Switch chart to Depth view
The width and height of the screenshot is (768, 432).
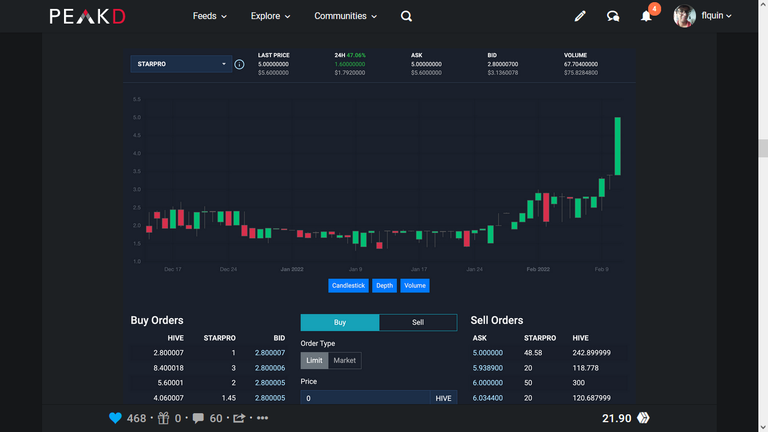(384, 286)
